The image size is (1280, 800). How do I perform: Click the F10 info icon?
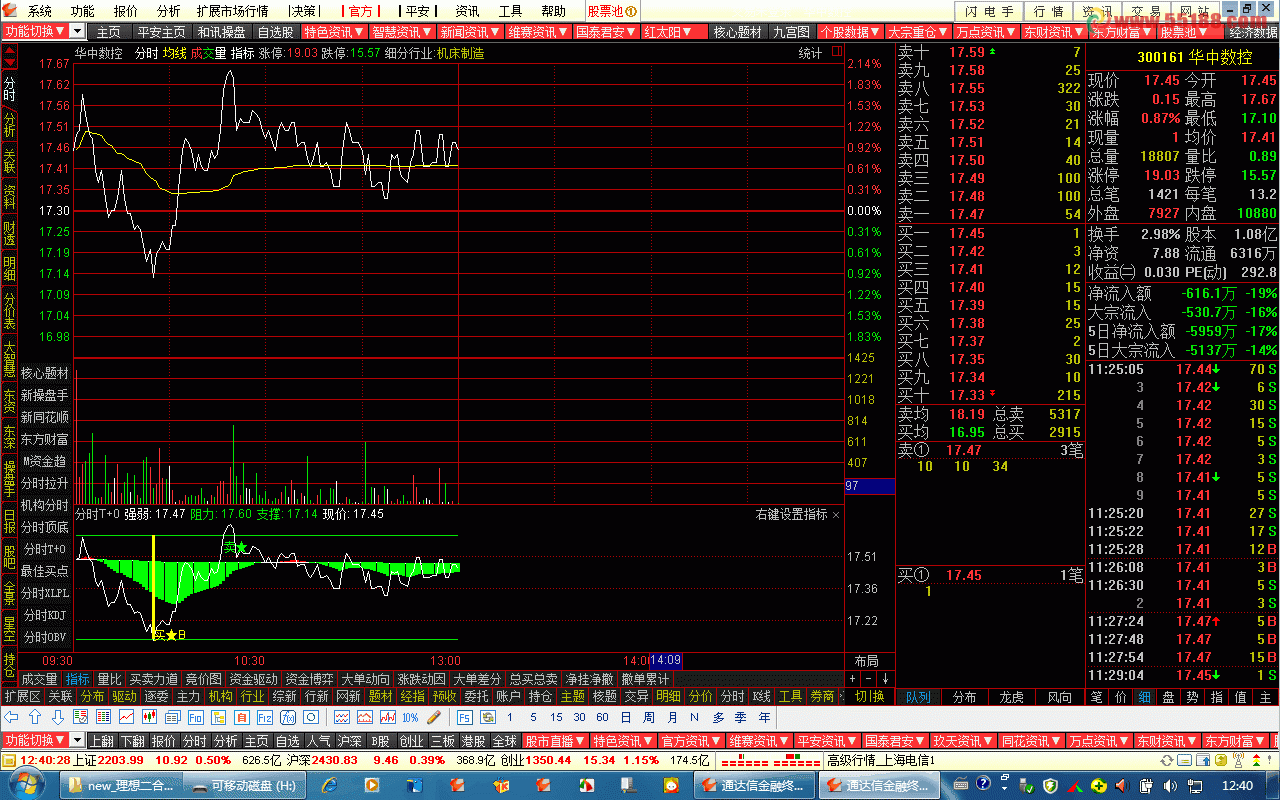(196, 717)
